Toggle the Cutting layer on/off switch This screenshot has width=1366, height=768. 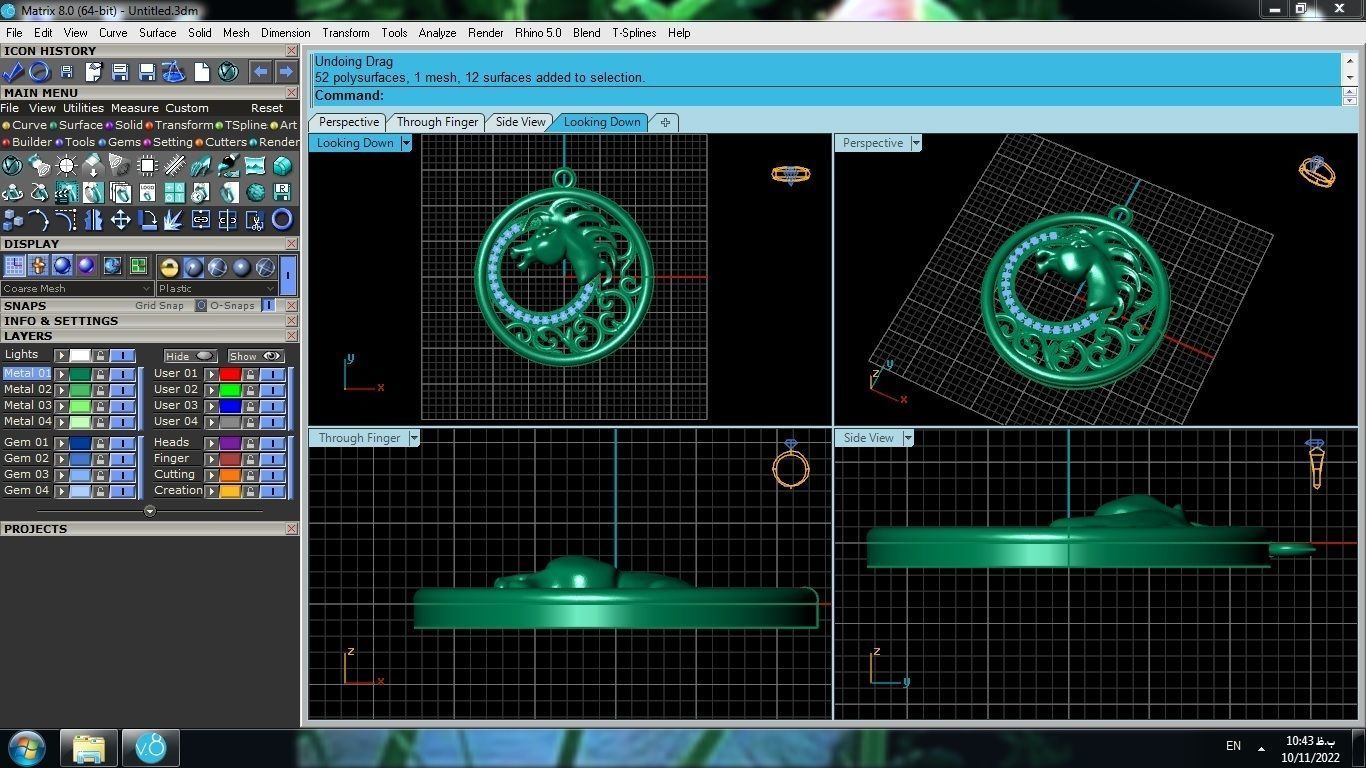coord(272,475)
